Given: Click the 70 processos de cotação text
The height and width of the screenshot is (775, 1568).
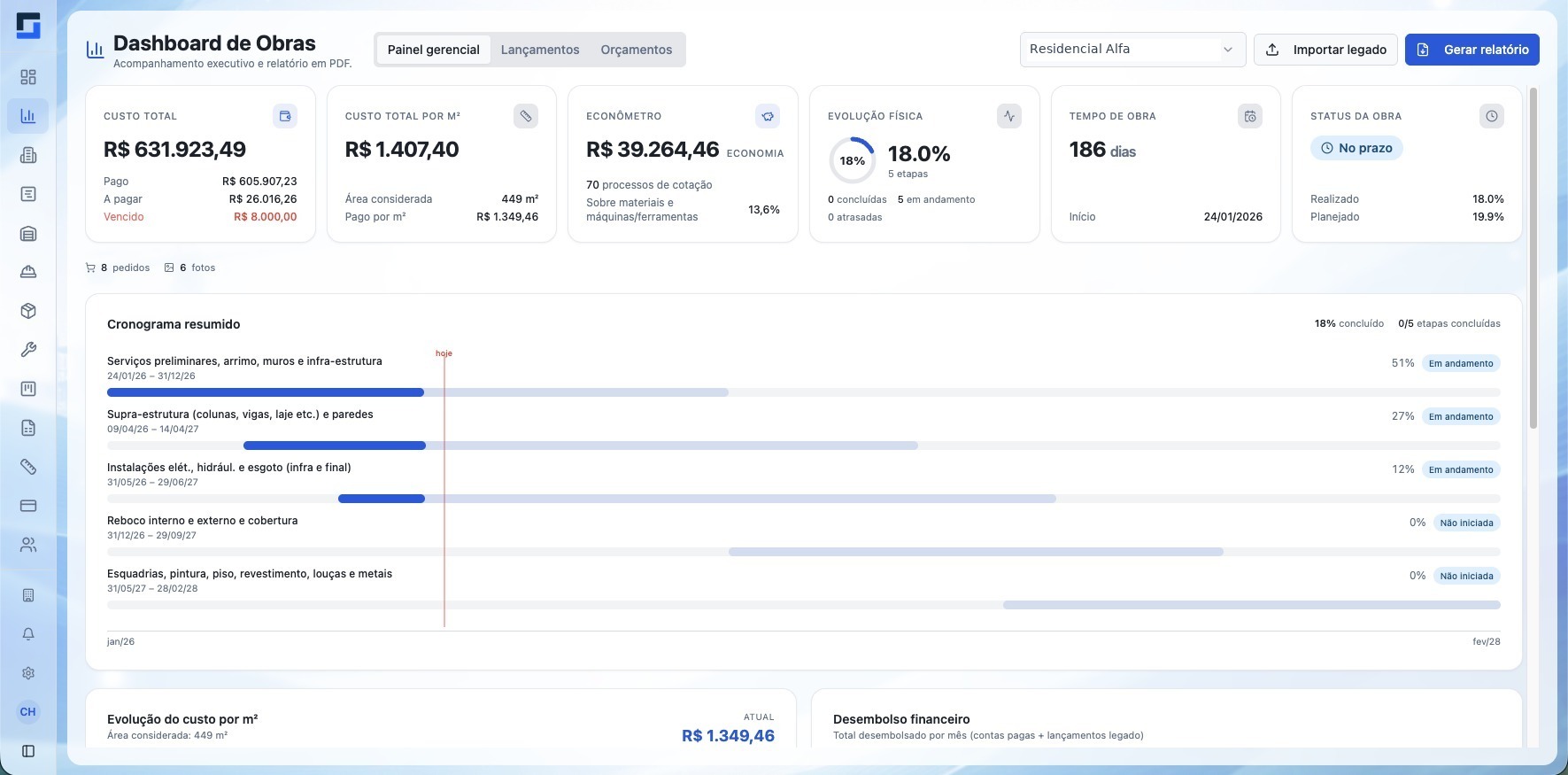Looking at the screenshot, I should pyautogui.click(x=649, y=185).
